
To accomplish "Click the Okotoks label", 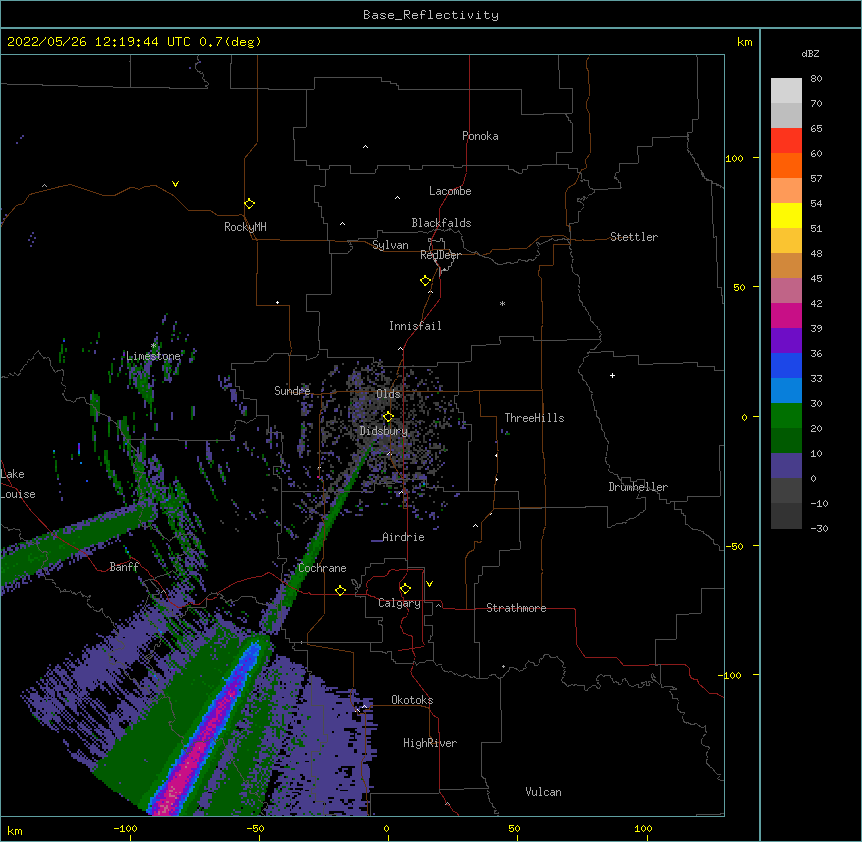I will (x=412, y=700).
